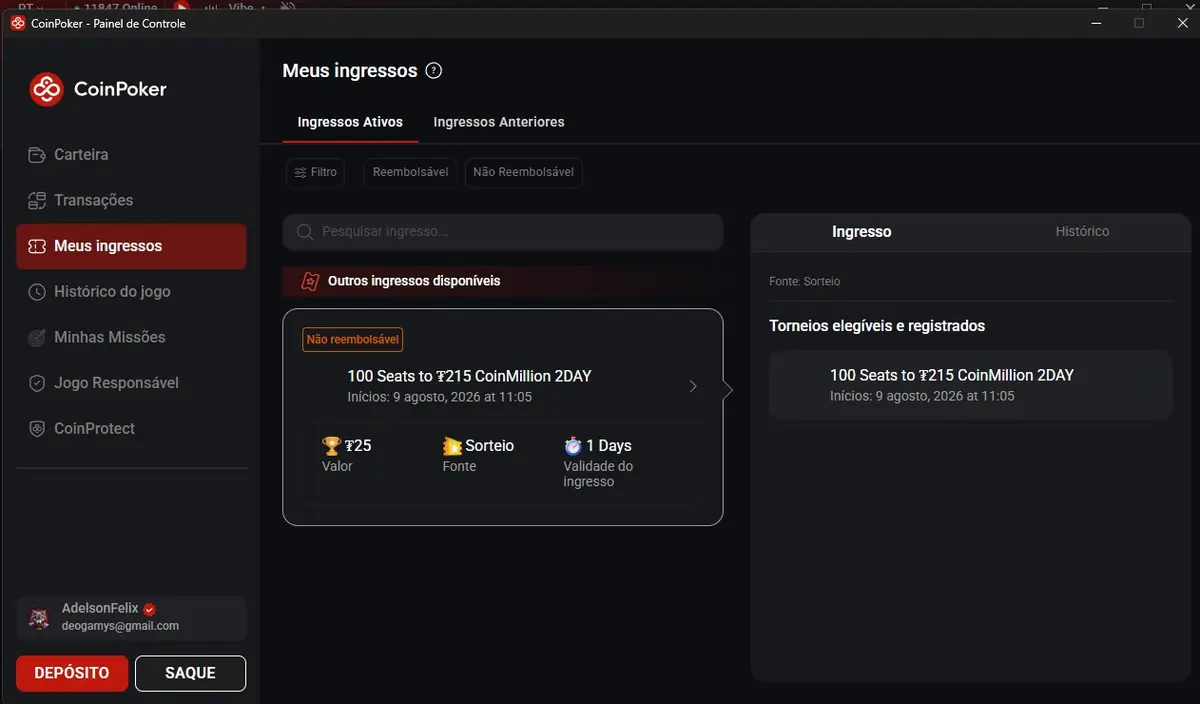1200x704 pixels.
Task: Click the trophy icon next to ₮25
Action: point(332,446)
